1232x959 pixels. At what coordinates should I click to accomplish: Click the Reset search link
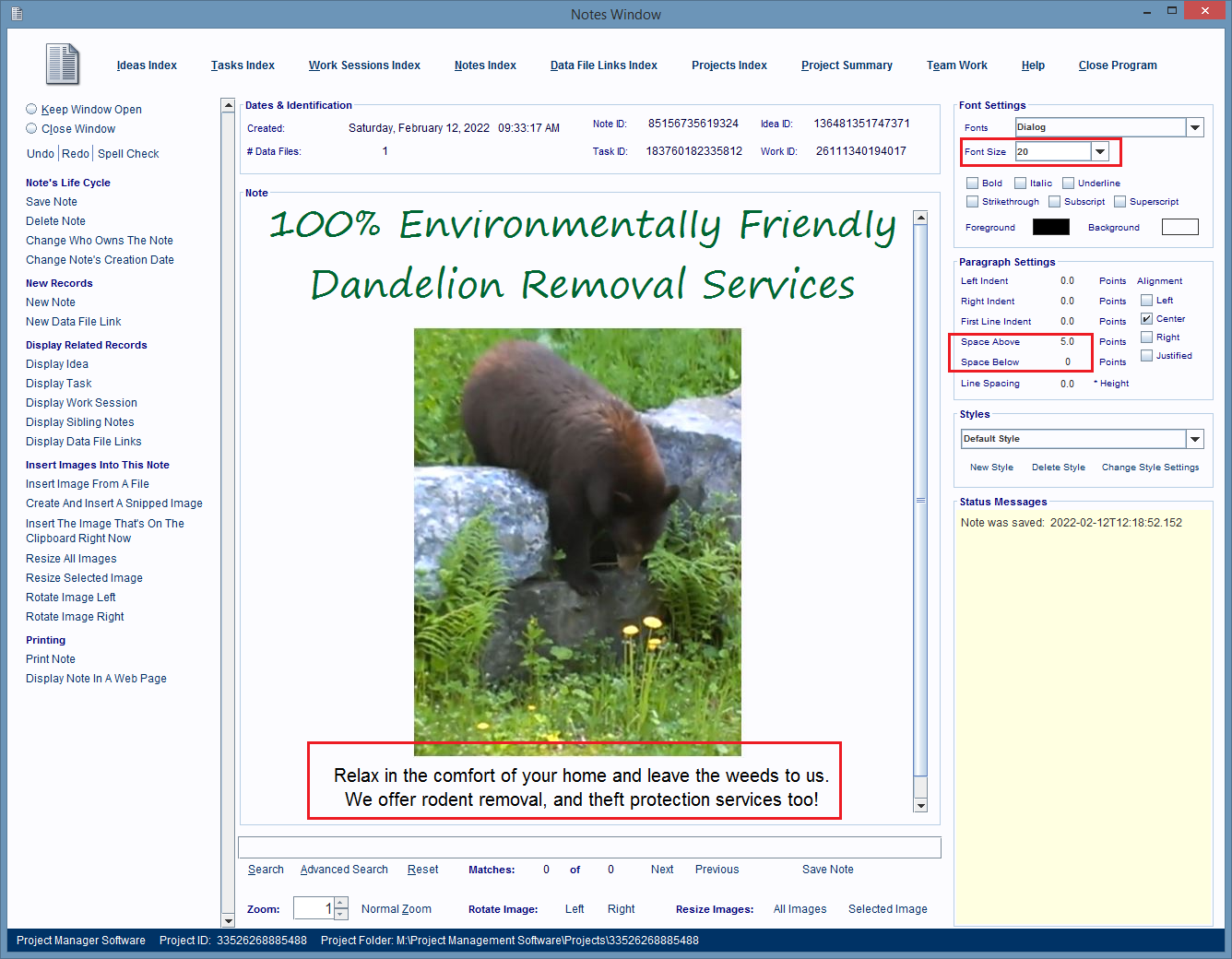(423, 870)
